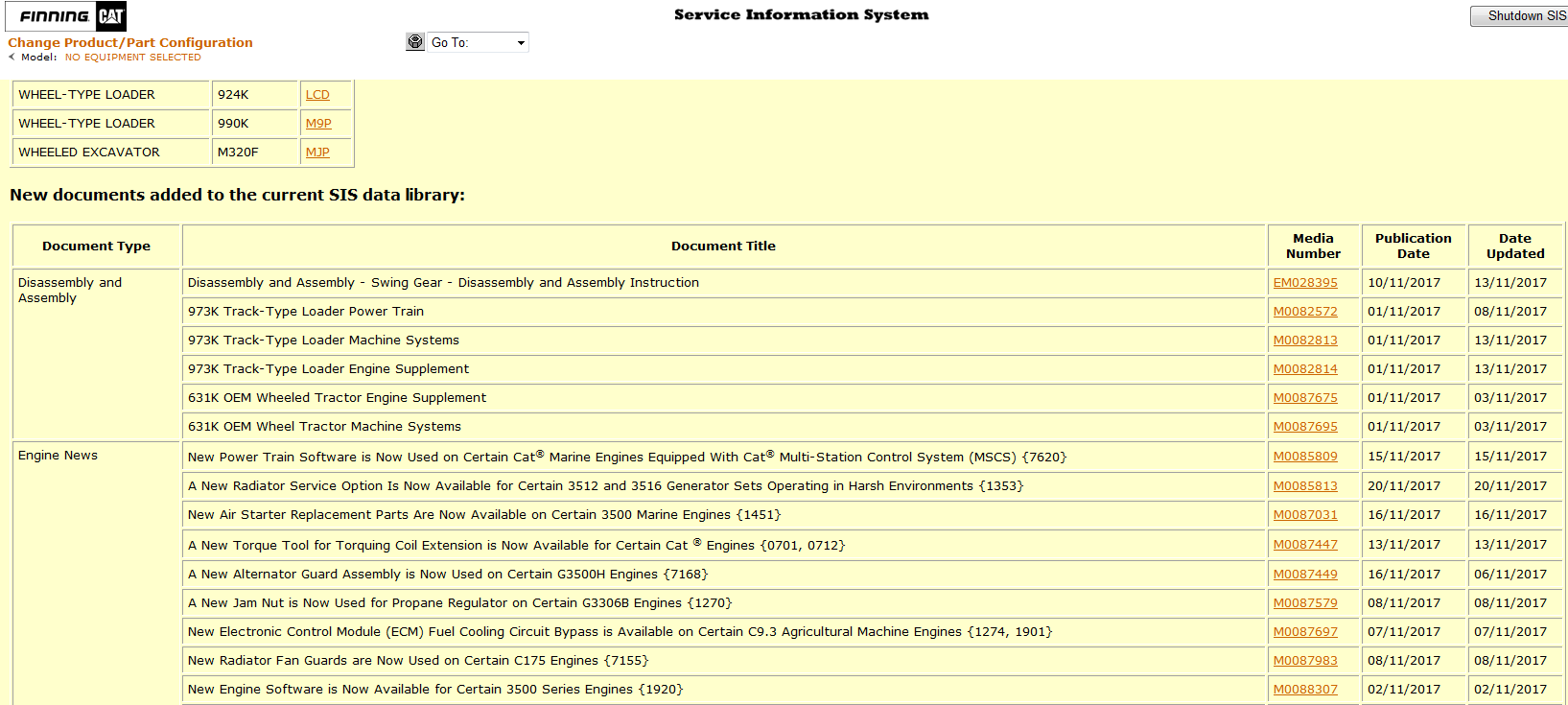The width and height of the screenshot is (1568, 705).
Task: Click title '631K OEM Wheel Tractor Machine Systems'
Action: coord(324,427)
